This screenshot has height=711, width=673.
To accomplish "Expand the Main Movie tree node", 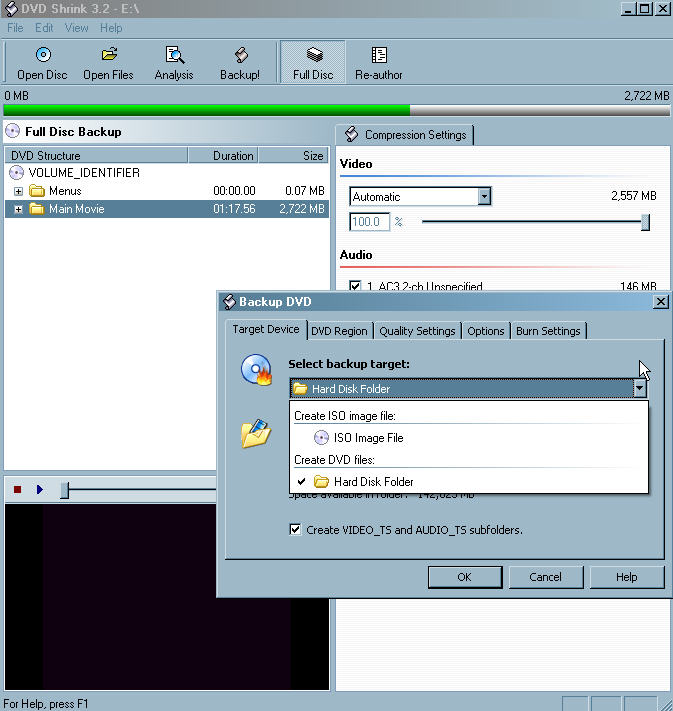I will coord(18,209).
